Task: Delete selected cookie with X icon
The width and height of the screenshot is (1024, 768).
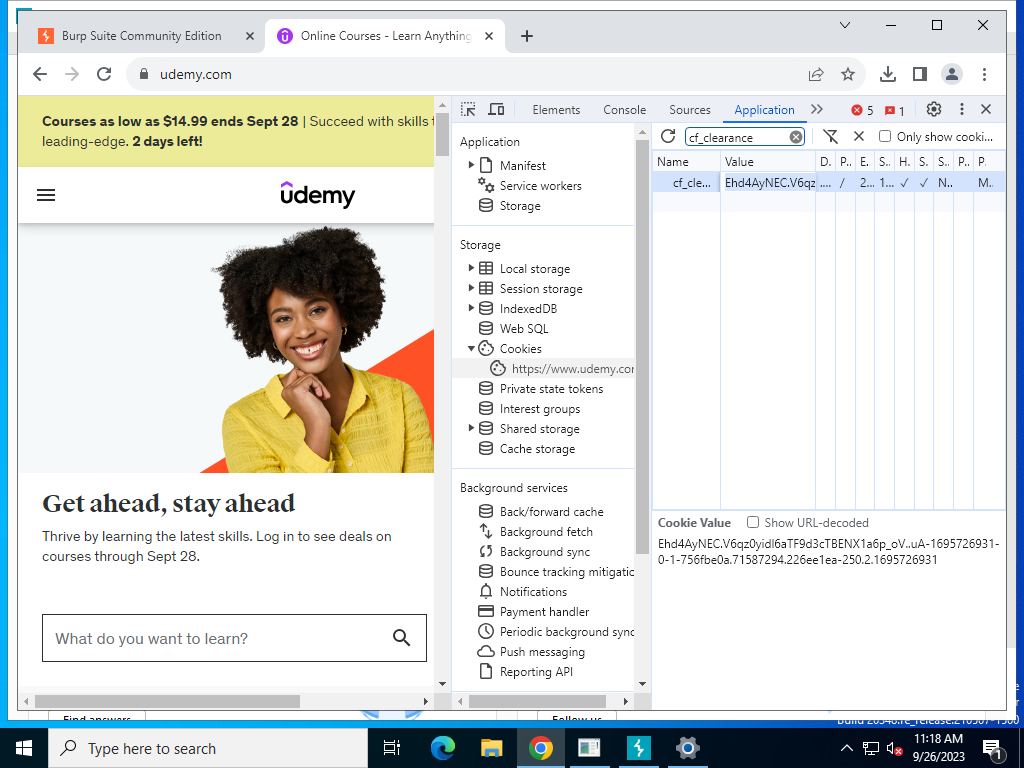Action: [859, 136]
